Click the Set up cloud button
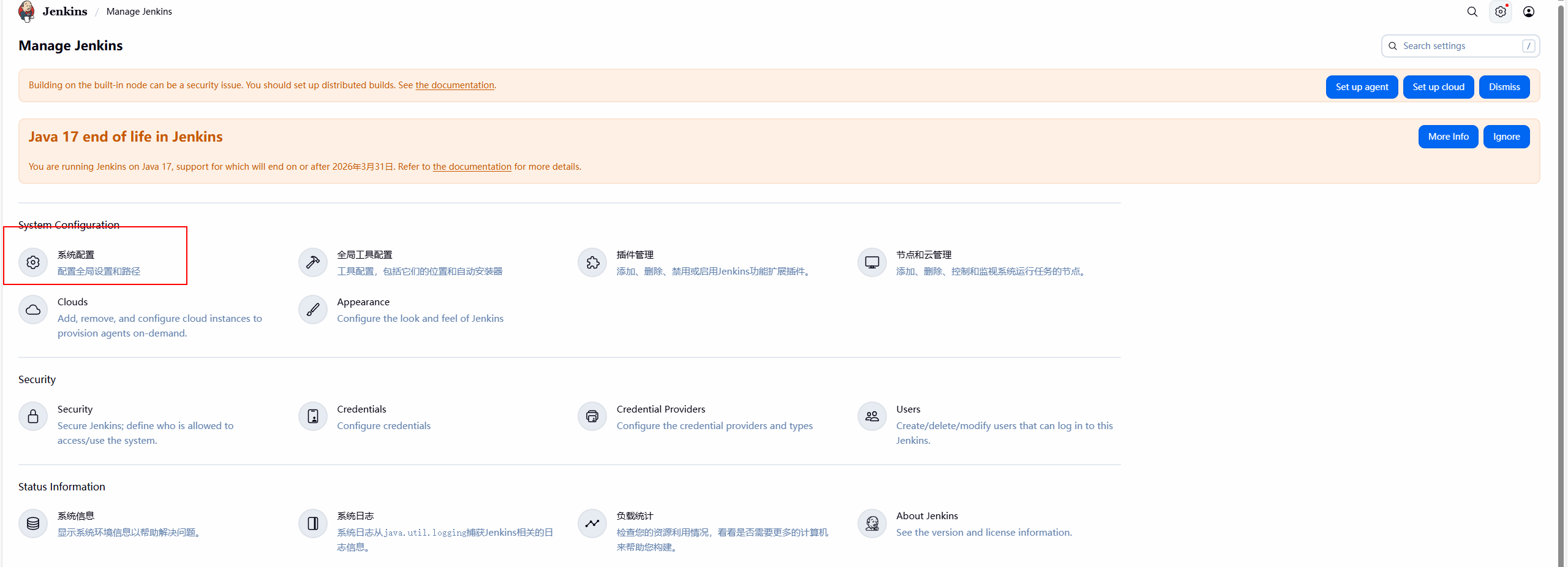 pyautogui.click(x=1438, y=87)
